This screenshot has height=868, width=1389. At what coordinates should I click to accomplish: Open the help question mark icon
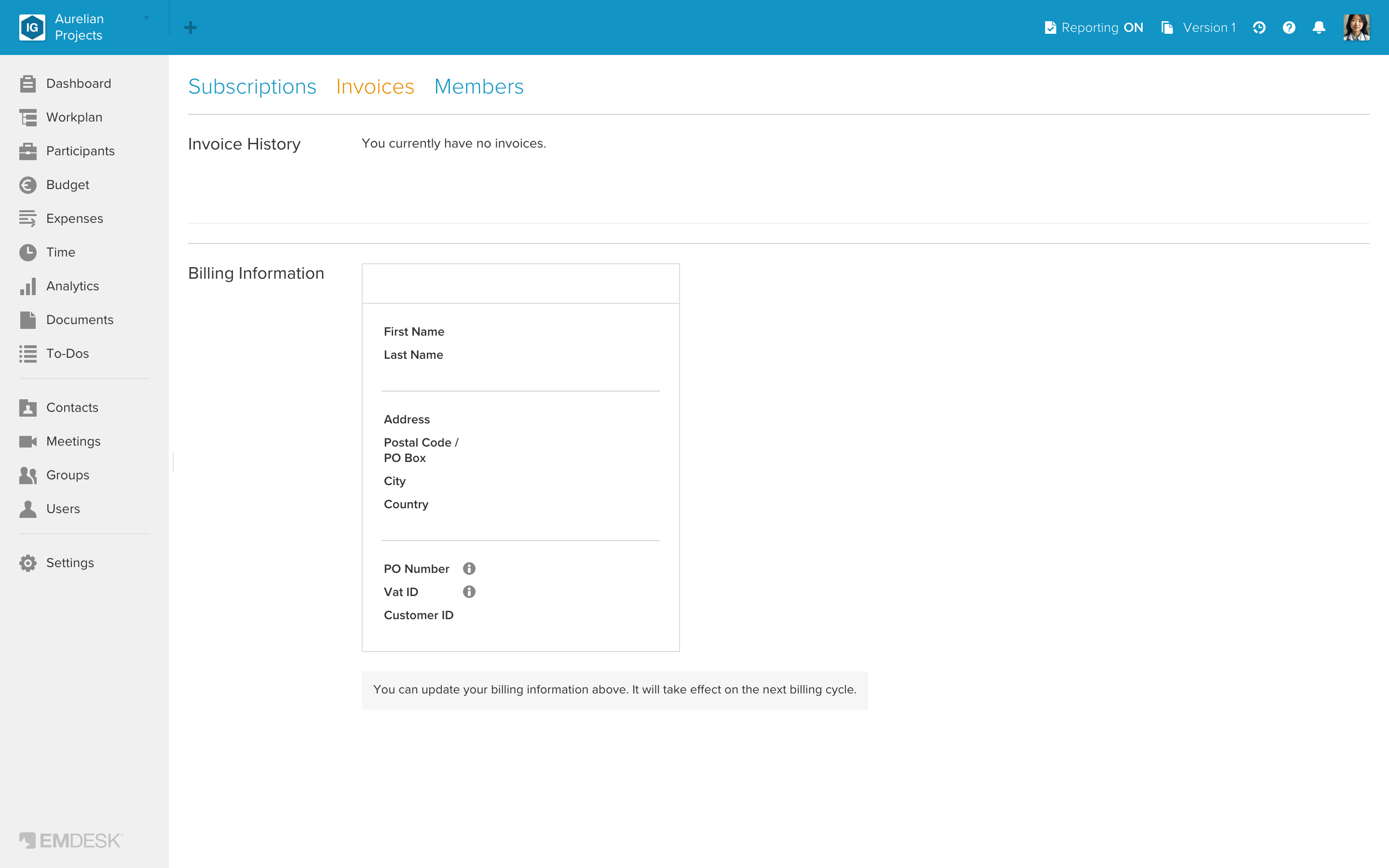coord(1289,27)
